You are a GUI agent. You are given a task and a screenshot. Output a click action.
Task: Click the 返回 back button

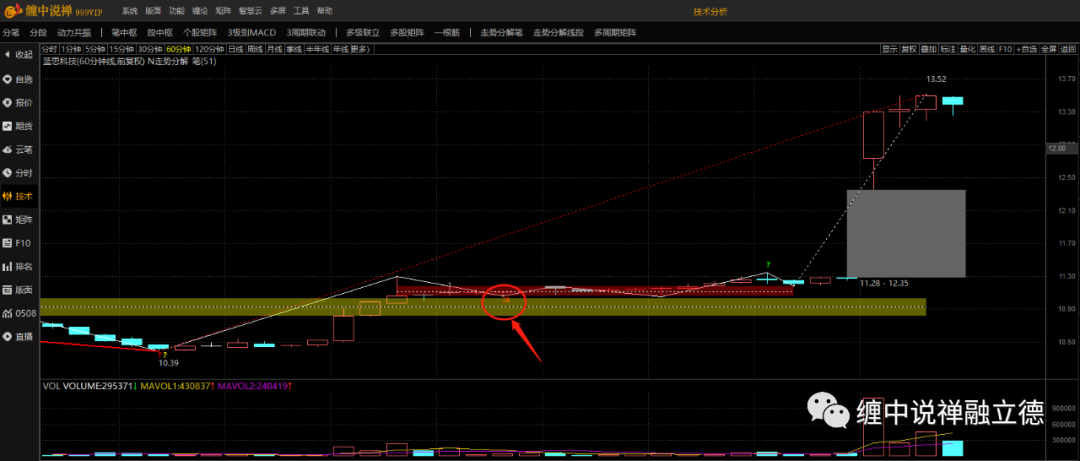(1068, 49)
